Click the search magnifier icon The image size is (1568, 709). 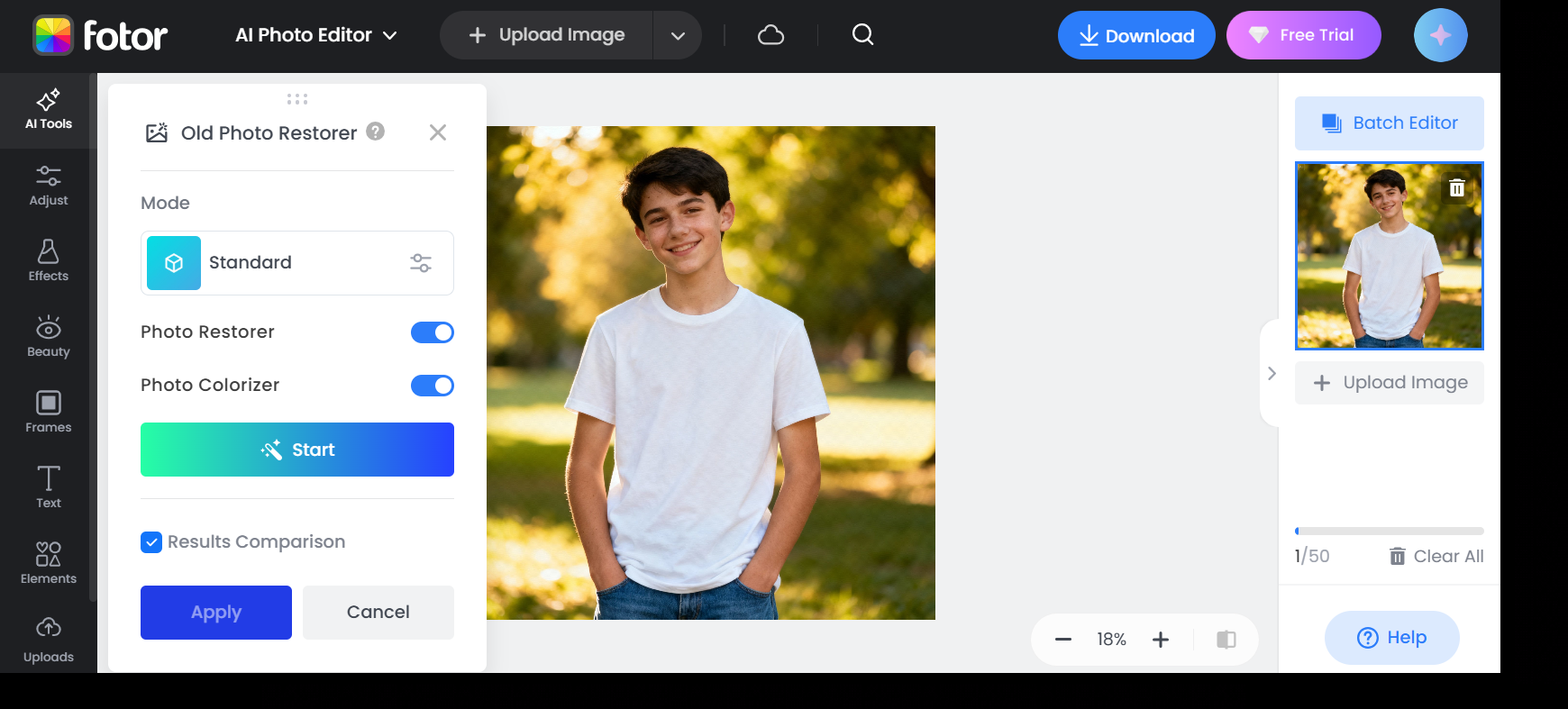point(862,35)
